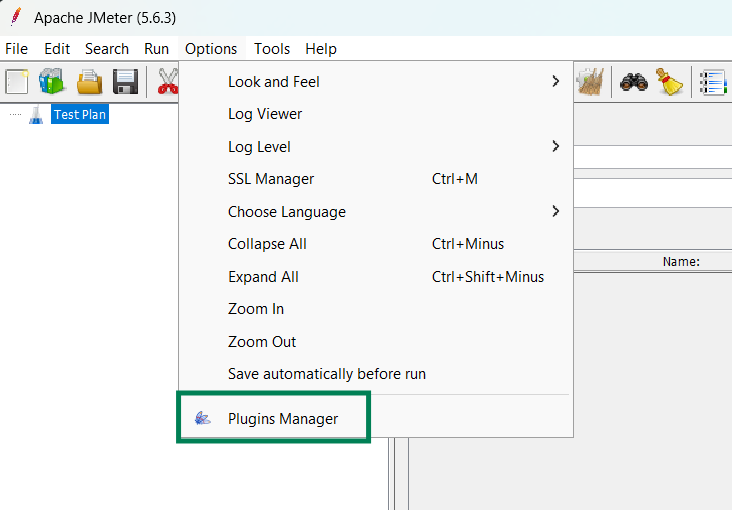Click the Clear All sweep icon
Viewport: 732px width, 510px height.
pos(590,82)
